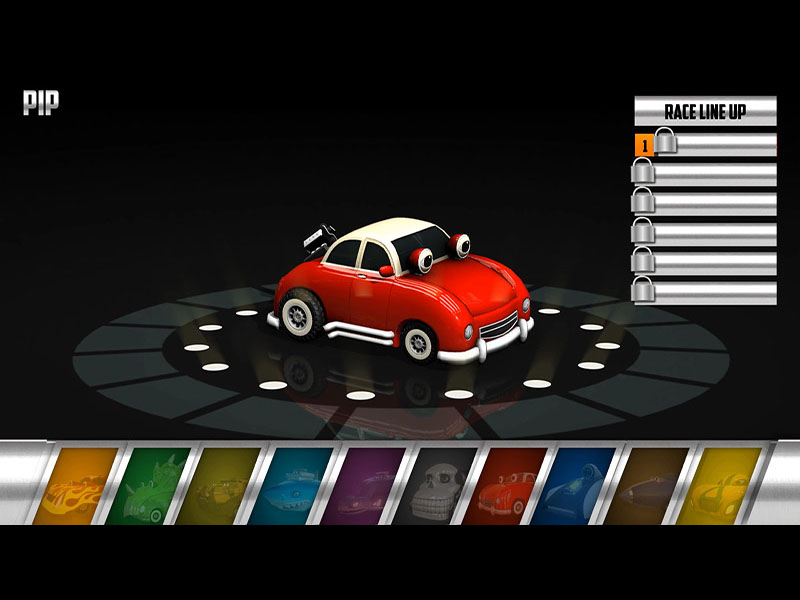Select the fourth locked lineup padlock
Viewport: 800px width, 600px height.
tap(643, 230)
